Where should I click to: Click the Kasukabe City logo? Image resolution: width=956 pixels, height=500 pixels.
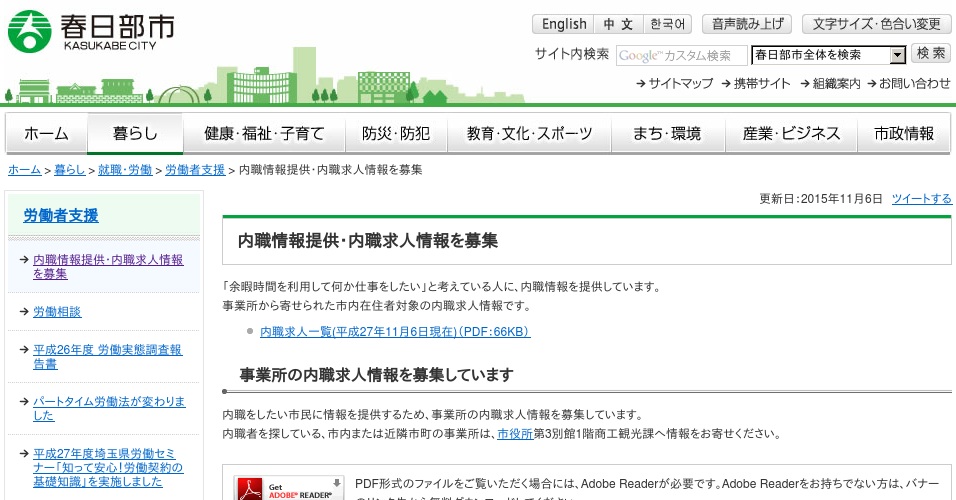(92, 31)
